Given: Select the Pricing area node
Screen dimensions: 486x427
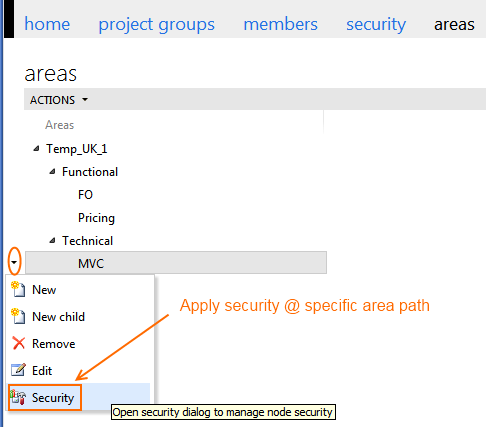Looking at the screenshot, I should coord(96,218).
